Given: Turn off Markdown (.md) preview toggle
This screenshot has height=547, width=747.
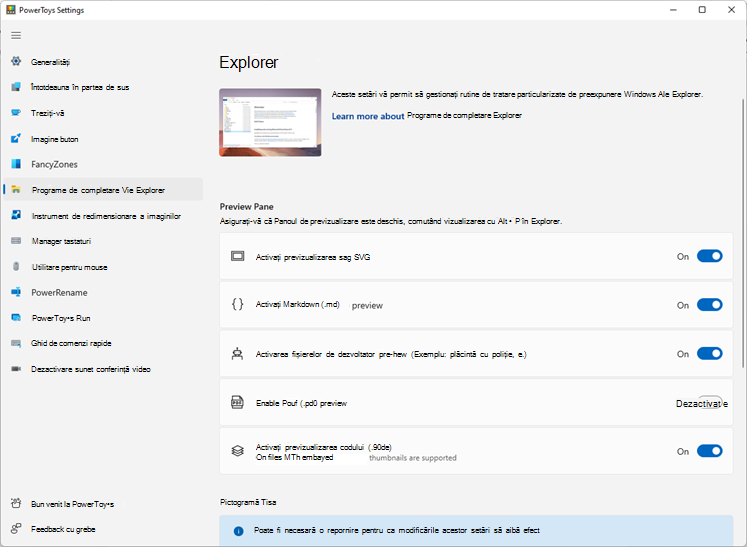Looking at the screenshot, I should (x=709, y=305).
